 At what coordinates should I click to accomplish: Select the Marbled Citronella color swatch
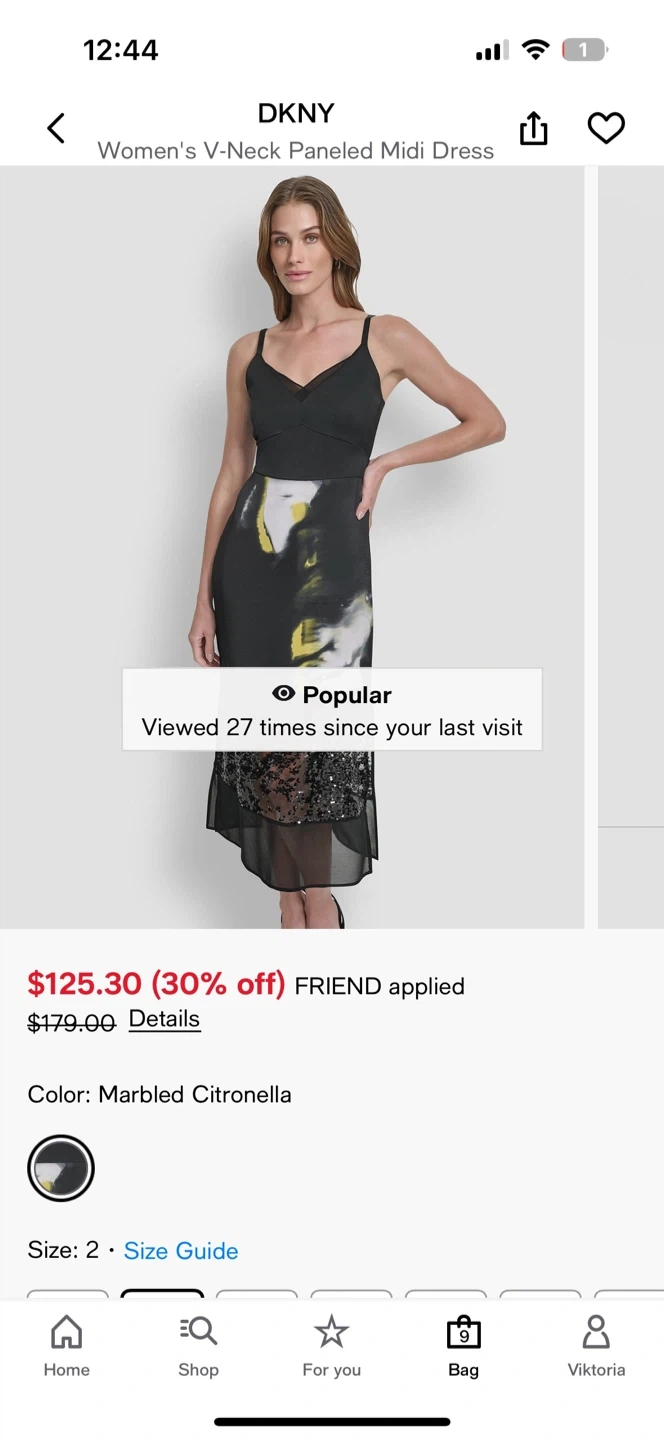point(61,1168)
